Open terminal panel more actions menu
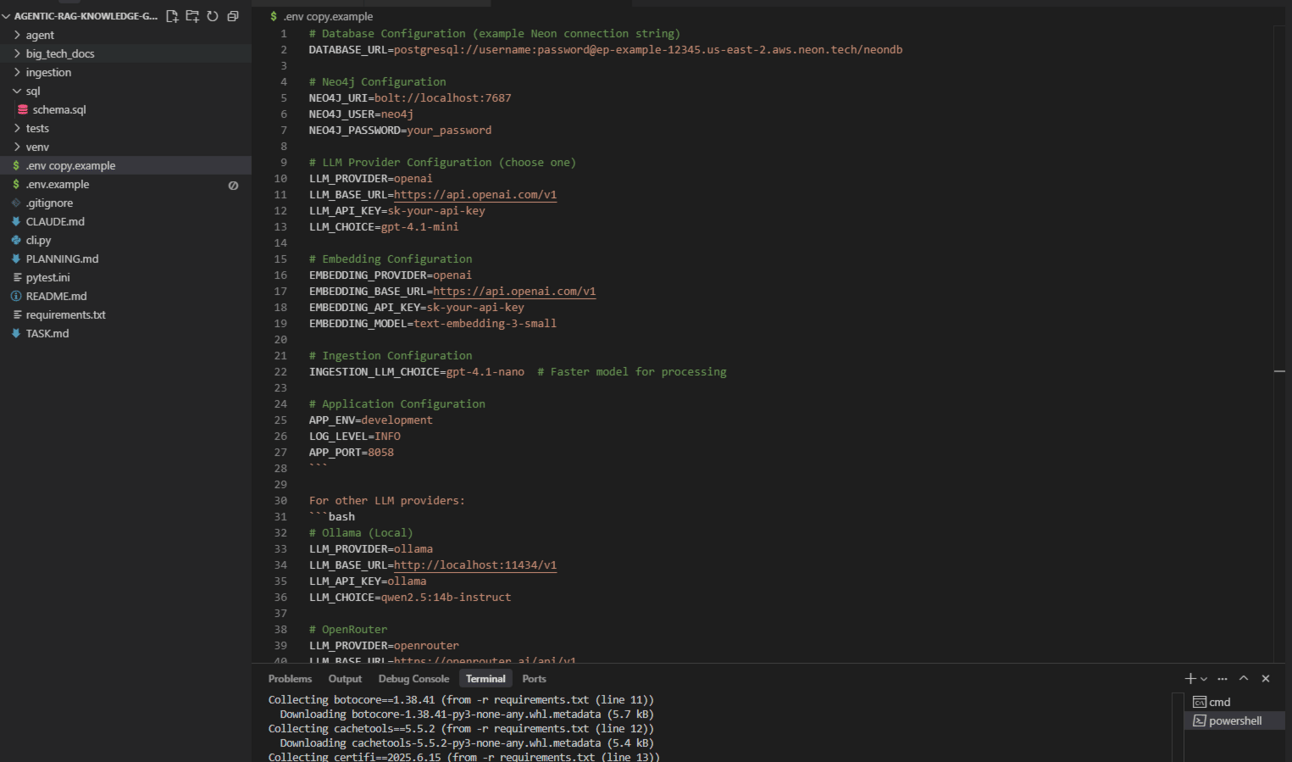This screenshot has width=1292, height=762. click(1222, 678)
